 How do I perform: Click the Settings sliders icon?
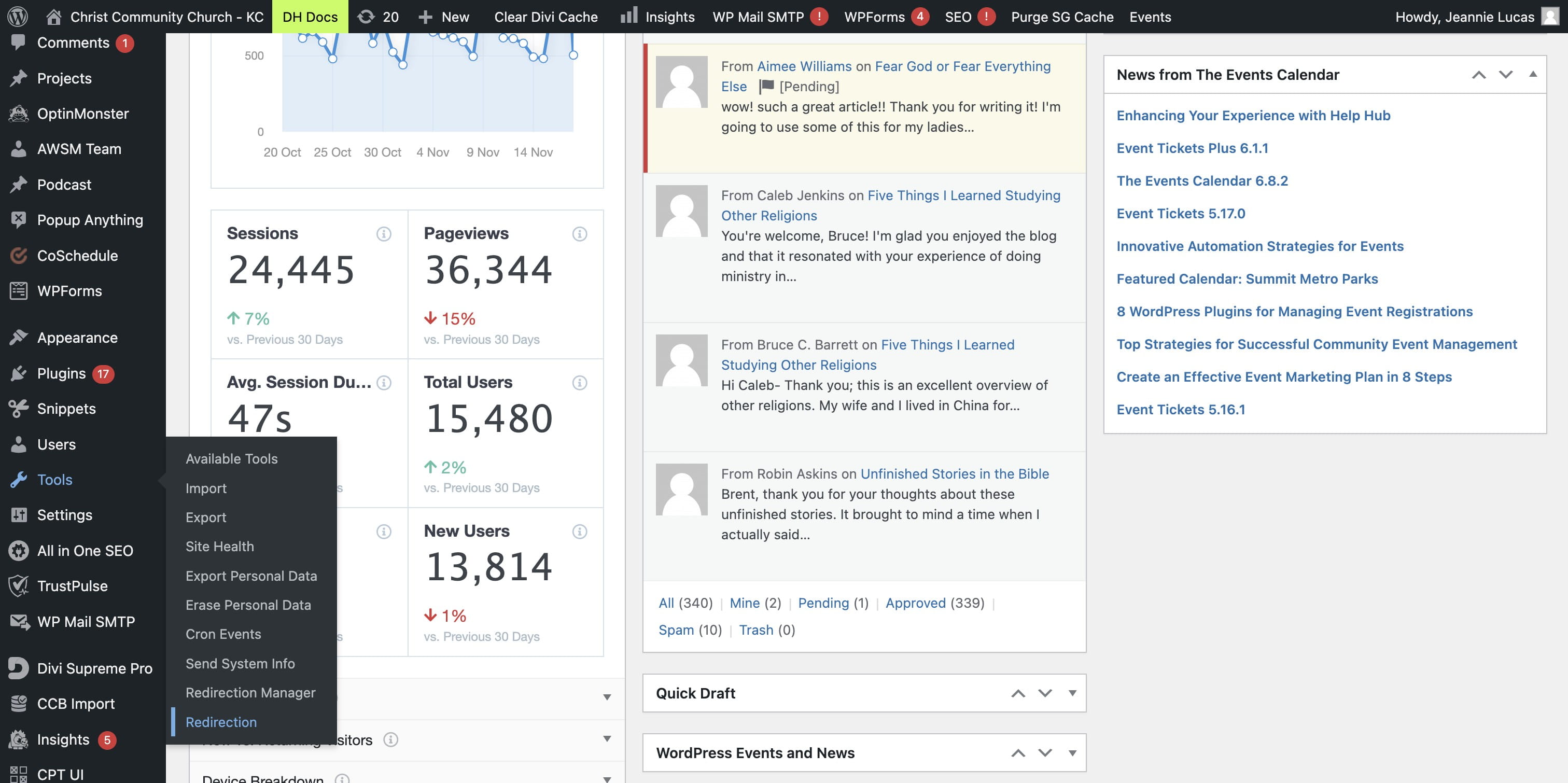coord(18,515)
